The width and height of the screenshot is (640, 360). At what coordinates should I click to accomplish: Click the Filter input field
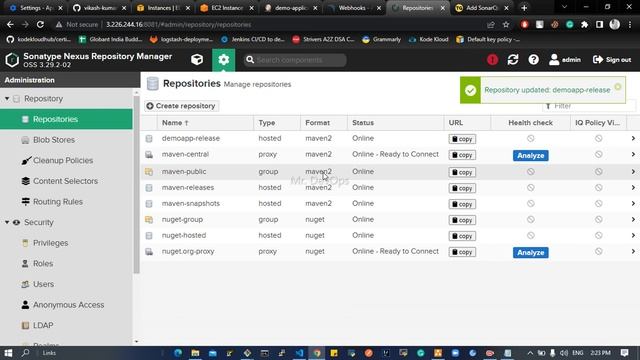pos(588,106)
